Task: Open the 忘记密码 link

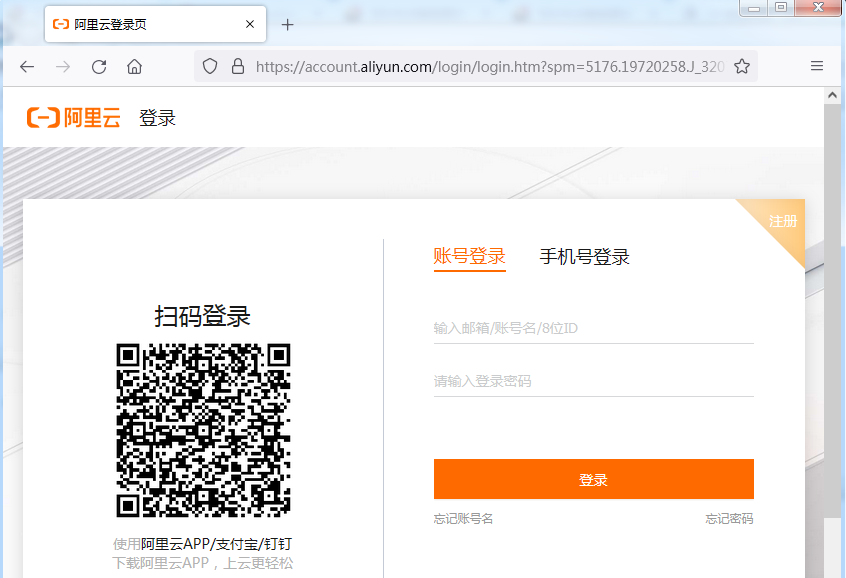Action: point(729,519)
